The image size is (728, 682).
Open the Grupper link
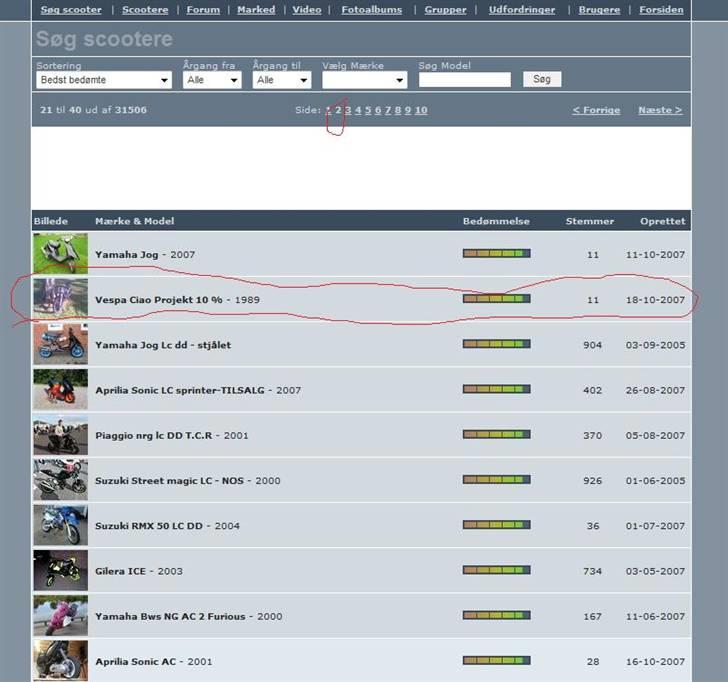(x=445, y=9)
